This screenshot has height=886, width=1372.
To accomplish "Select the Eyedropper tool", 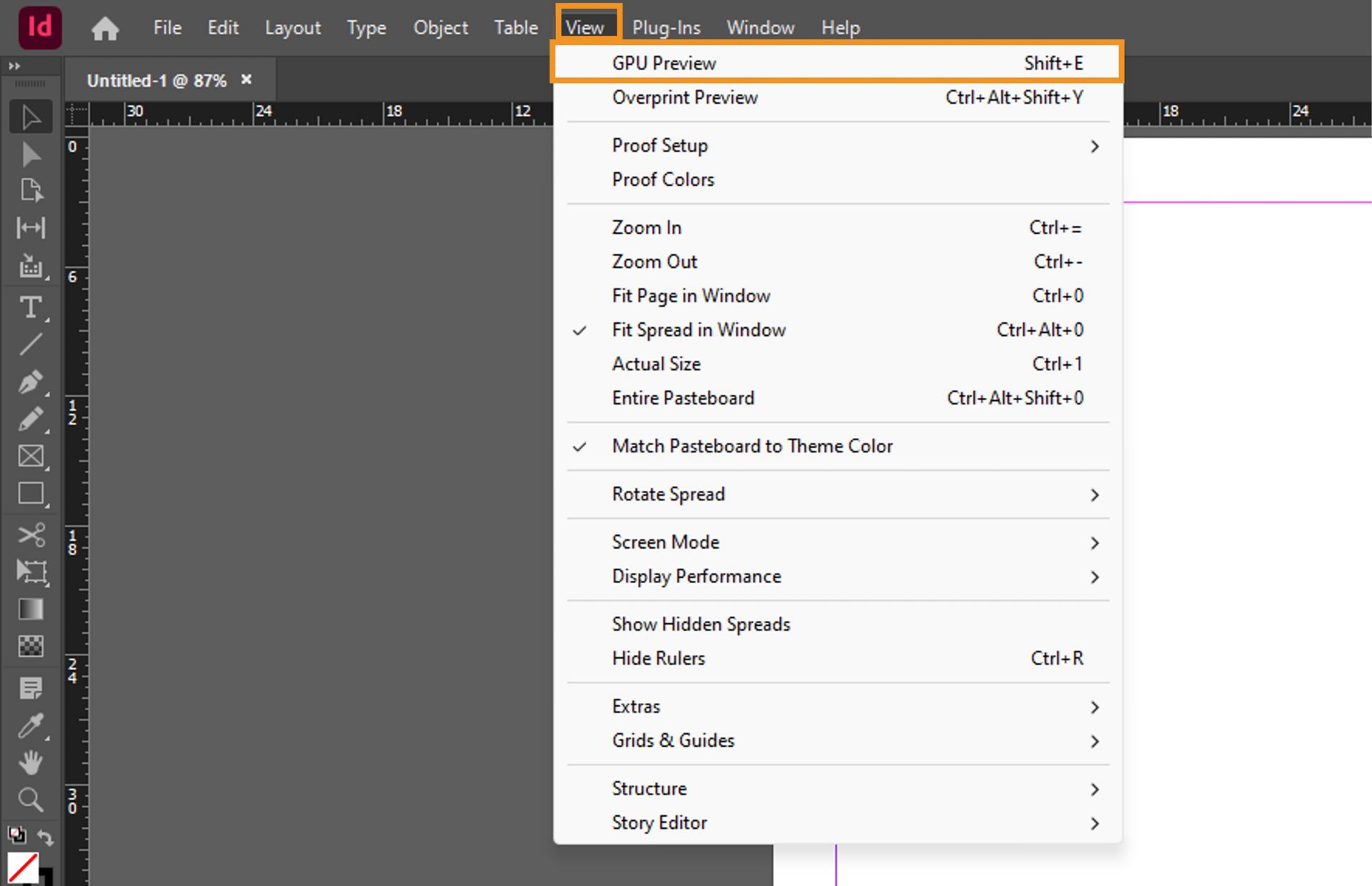I will click(x=30, y=725).
